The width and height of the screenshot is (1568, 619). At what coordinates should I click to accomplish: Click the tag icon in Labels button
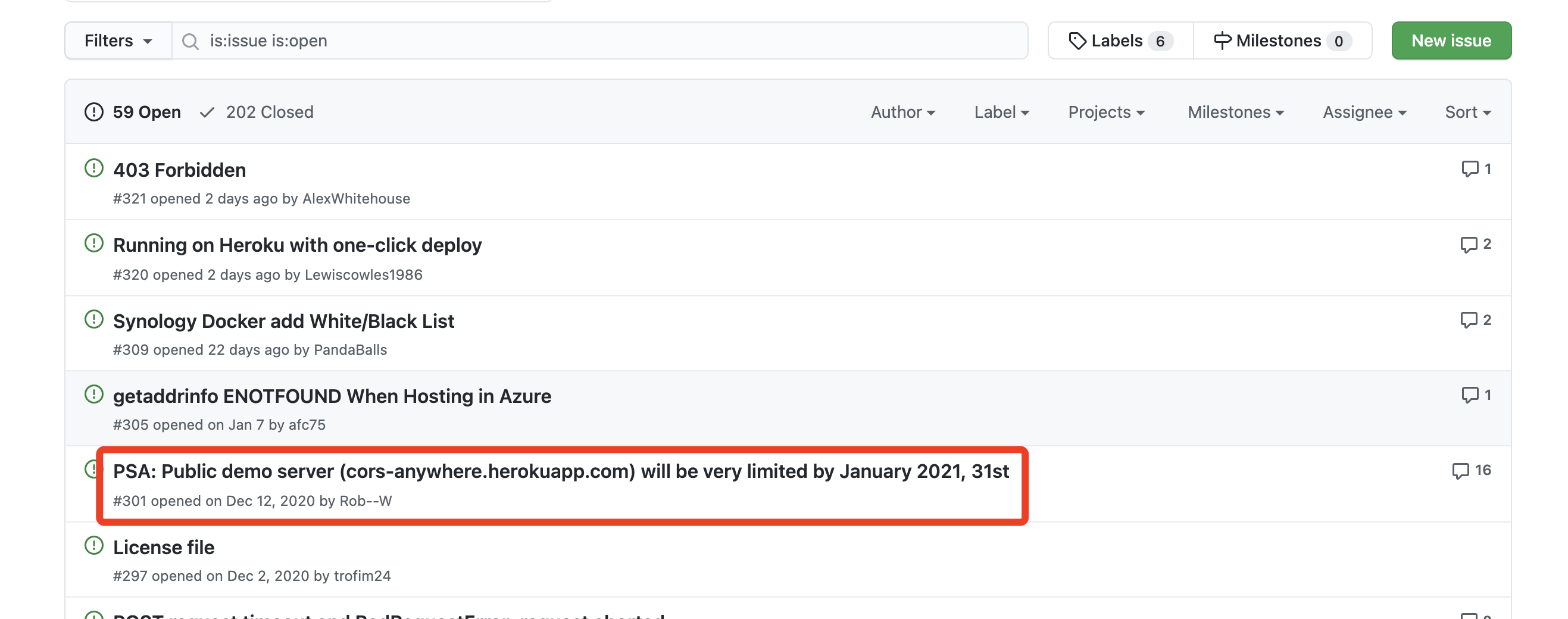coord(1077,41)
